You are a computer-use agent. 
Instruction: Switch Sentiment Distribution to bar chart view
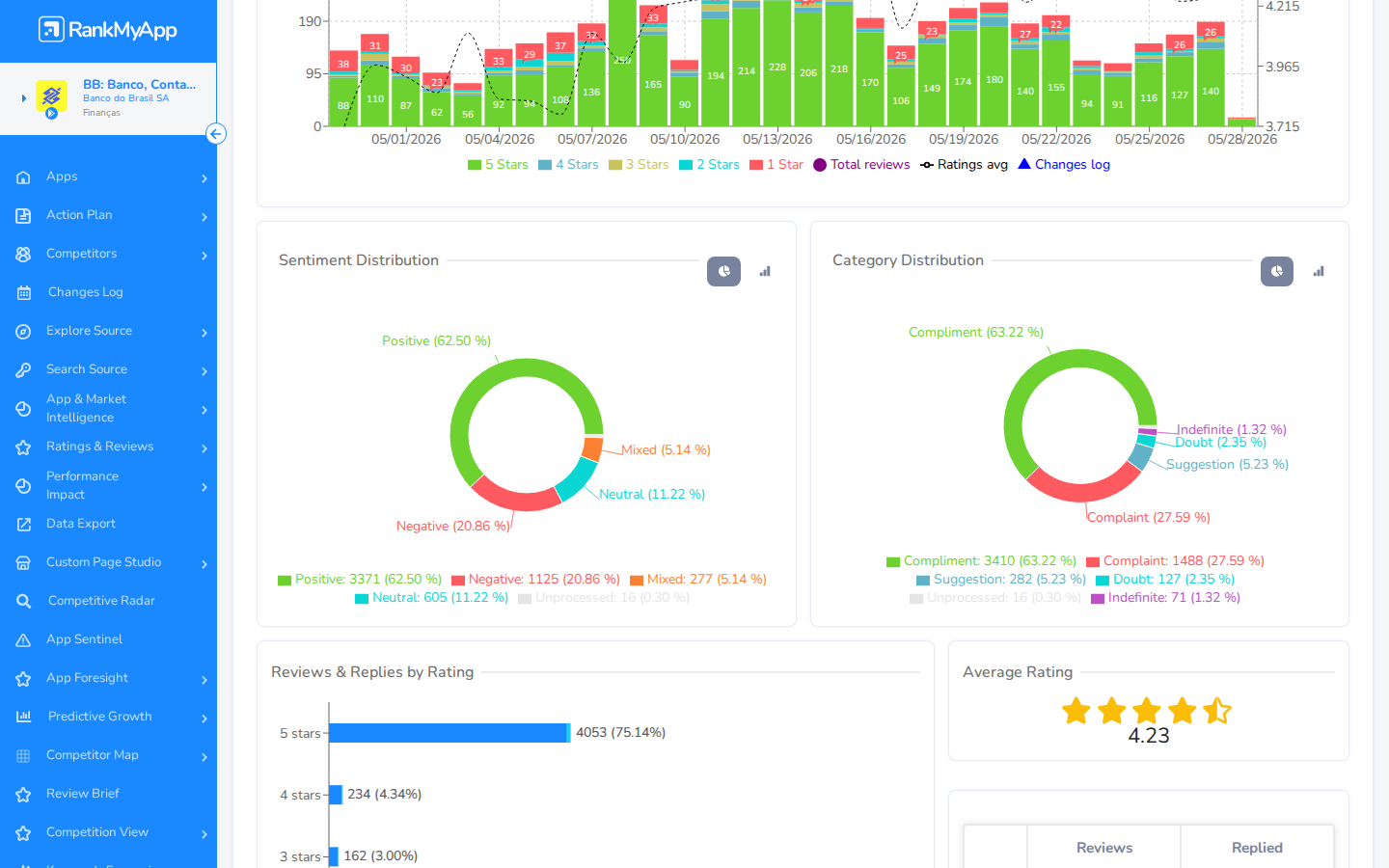[765, 271]
